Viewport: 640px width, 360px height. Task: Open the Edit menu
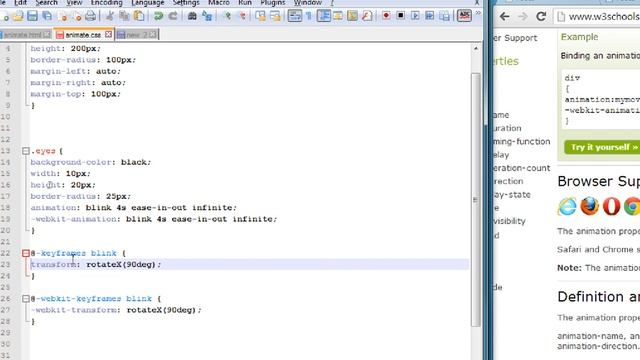(20, 3)
